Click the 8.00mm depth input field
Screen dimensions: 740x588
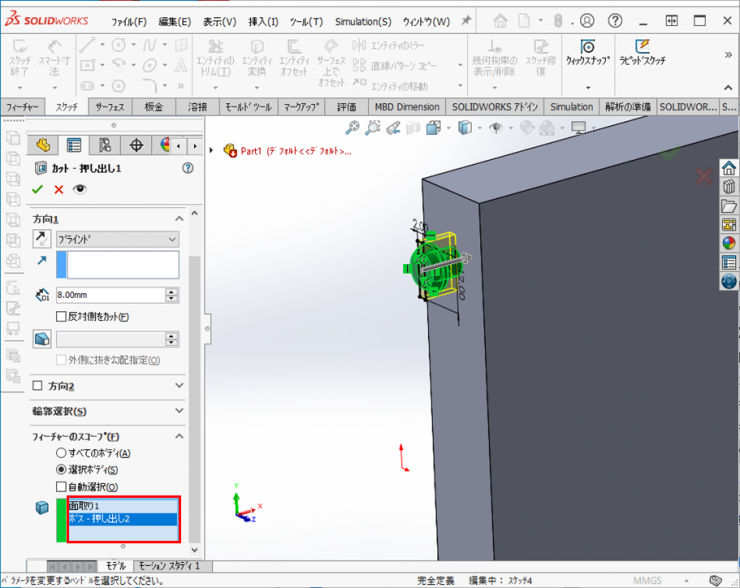(x=111, y=295)
